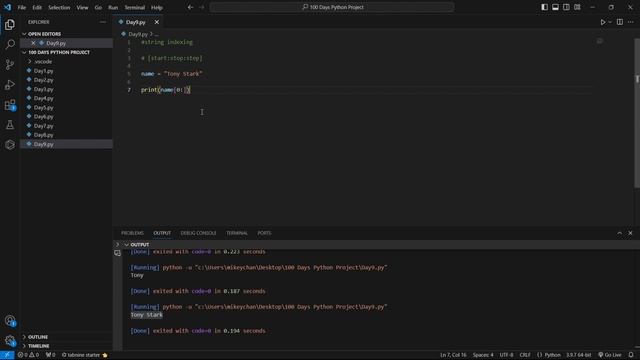Switch to the Terminal panel tab
The height and width of the screenshot is (360, 640).
coord(237,233)
